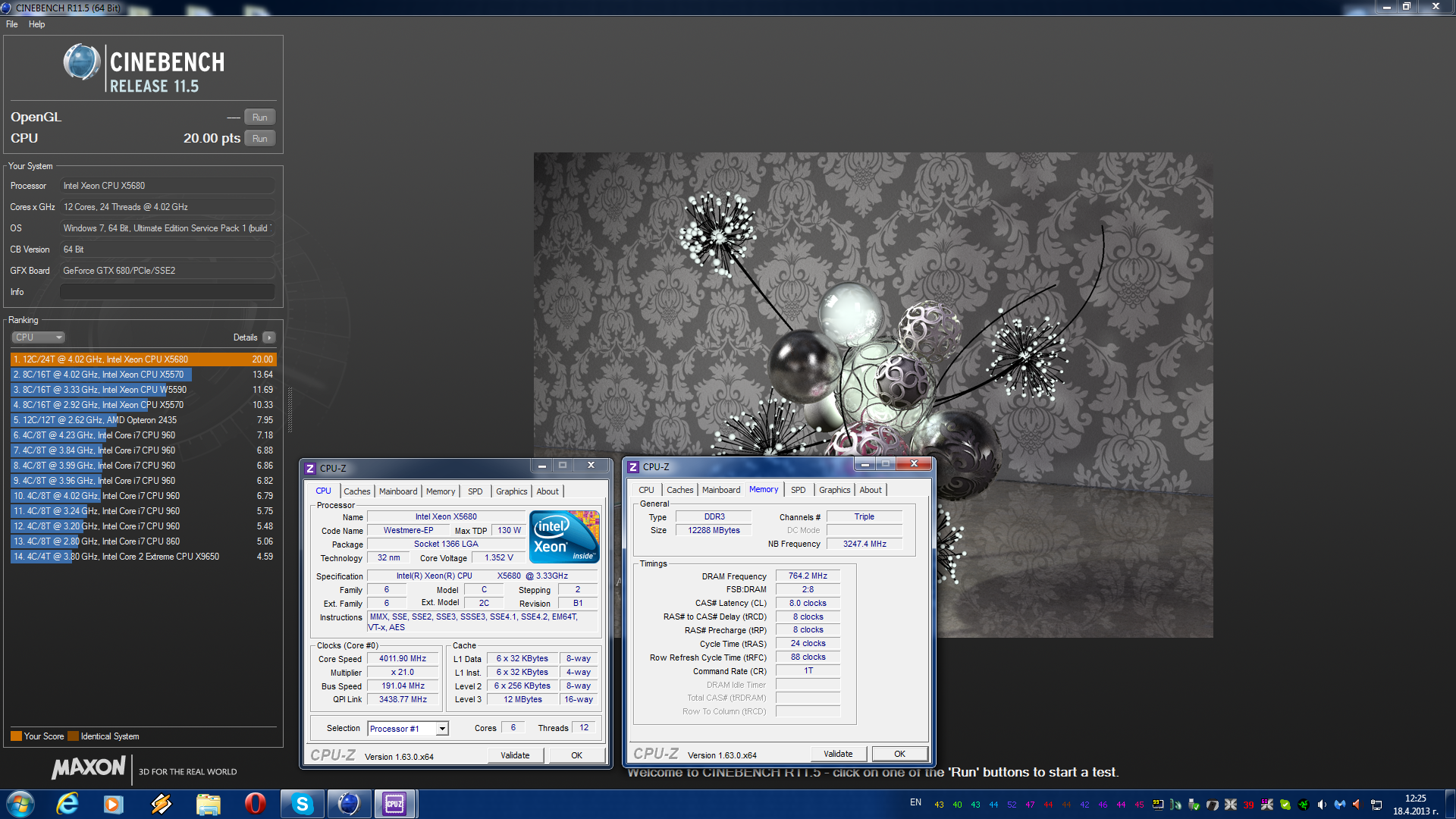Viewport: 1456px width, 819px height.
Task: Switch to Cinebench taskbar button
Action: point(349,804)
